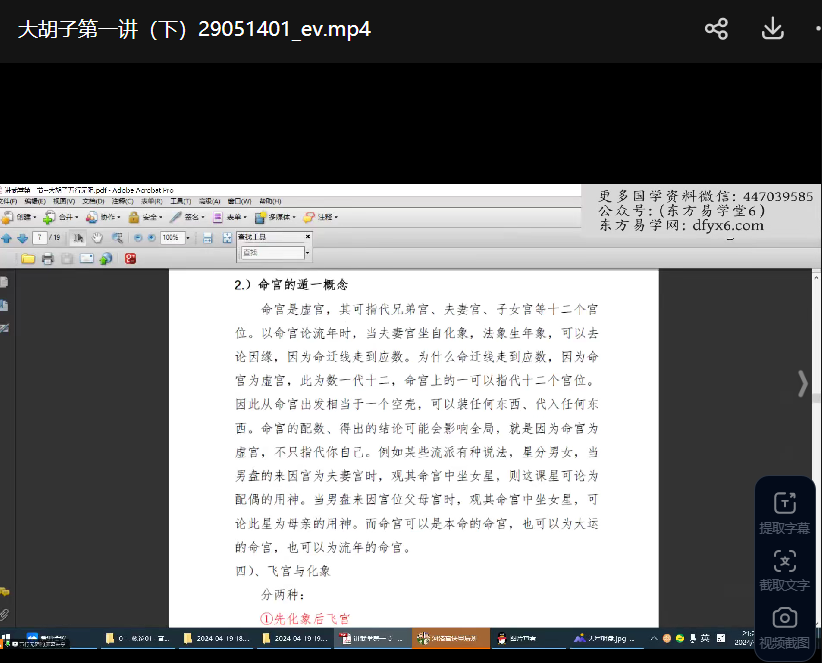The height and width of the screenshot is (663, 822).
Task: Share the video with the share icon
Action: 716,29
